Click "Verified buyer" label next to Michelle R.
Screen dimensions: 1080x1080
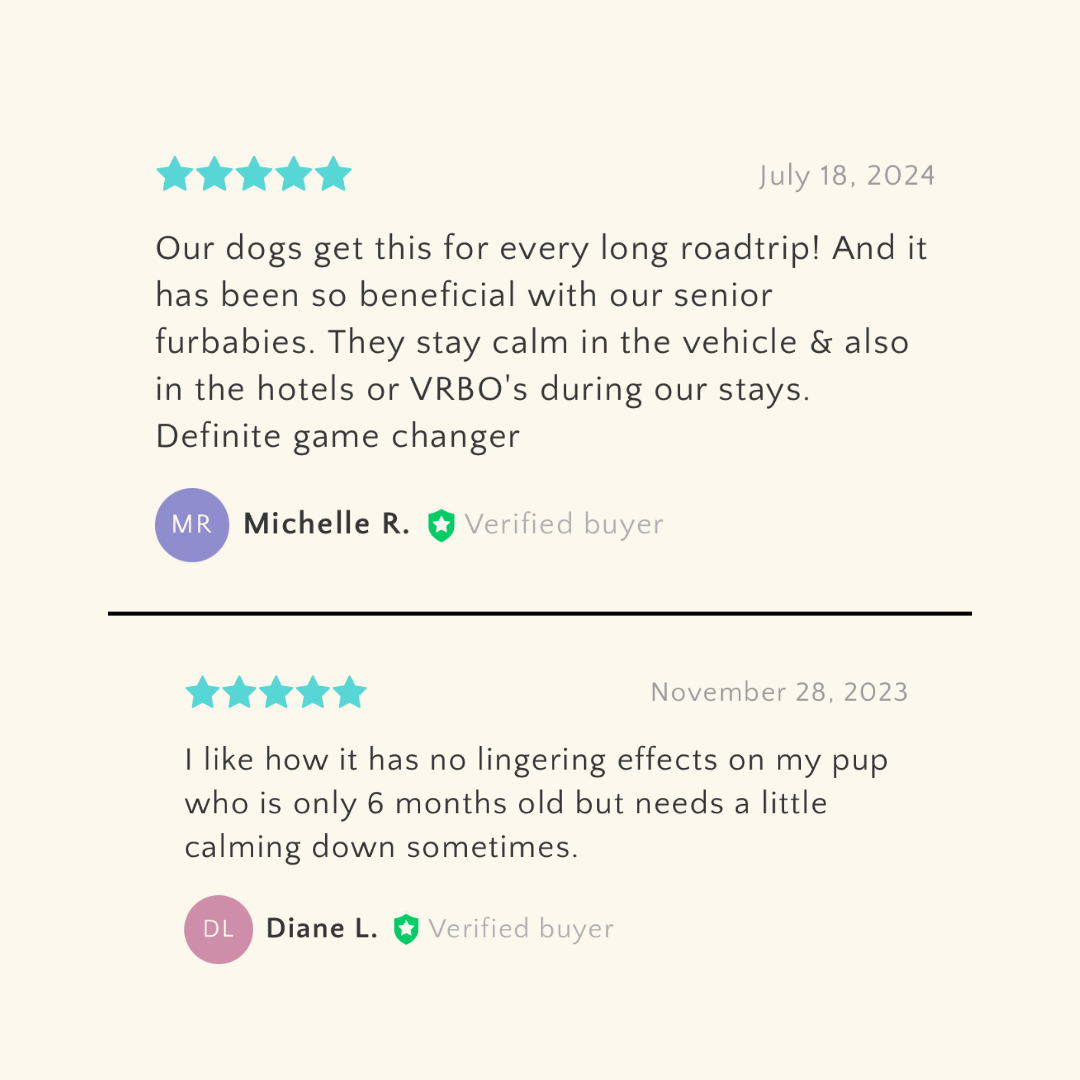coord(564,524)
